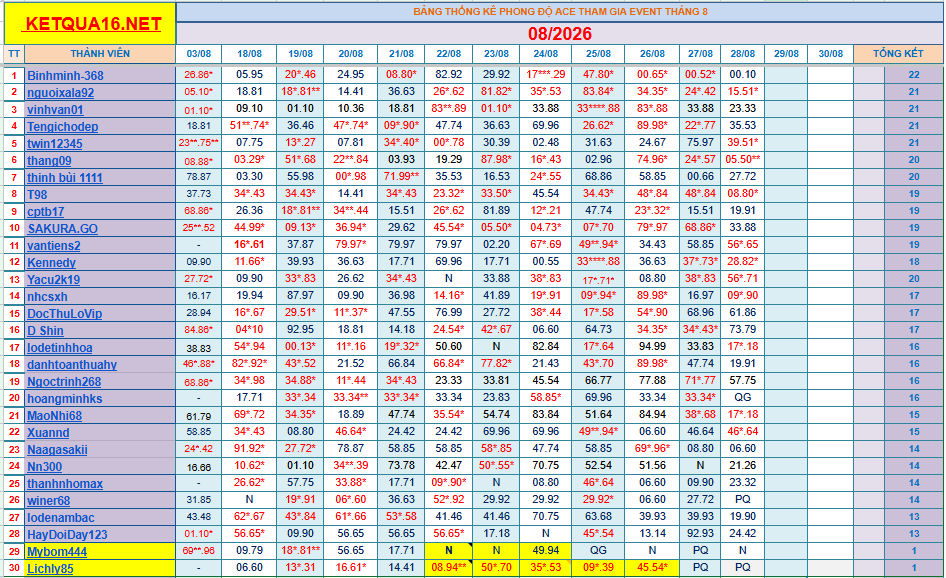Select the 27/08 date header
This screenshot has height=578, width=946.
pos(700,54)
